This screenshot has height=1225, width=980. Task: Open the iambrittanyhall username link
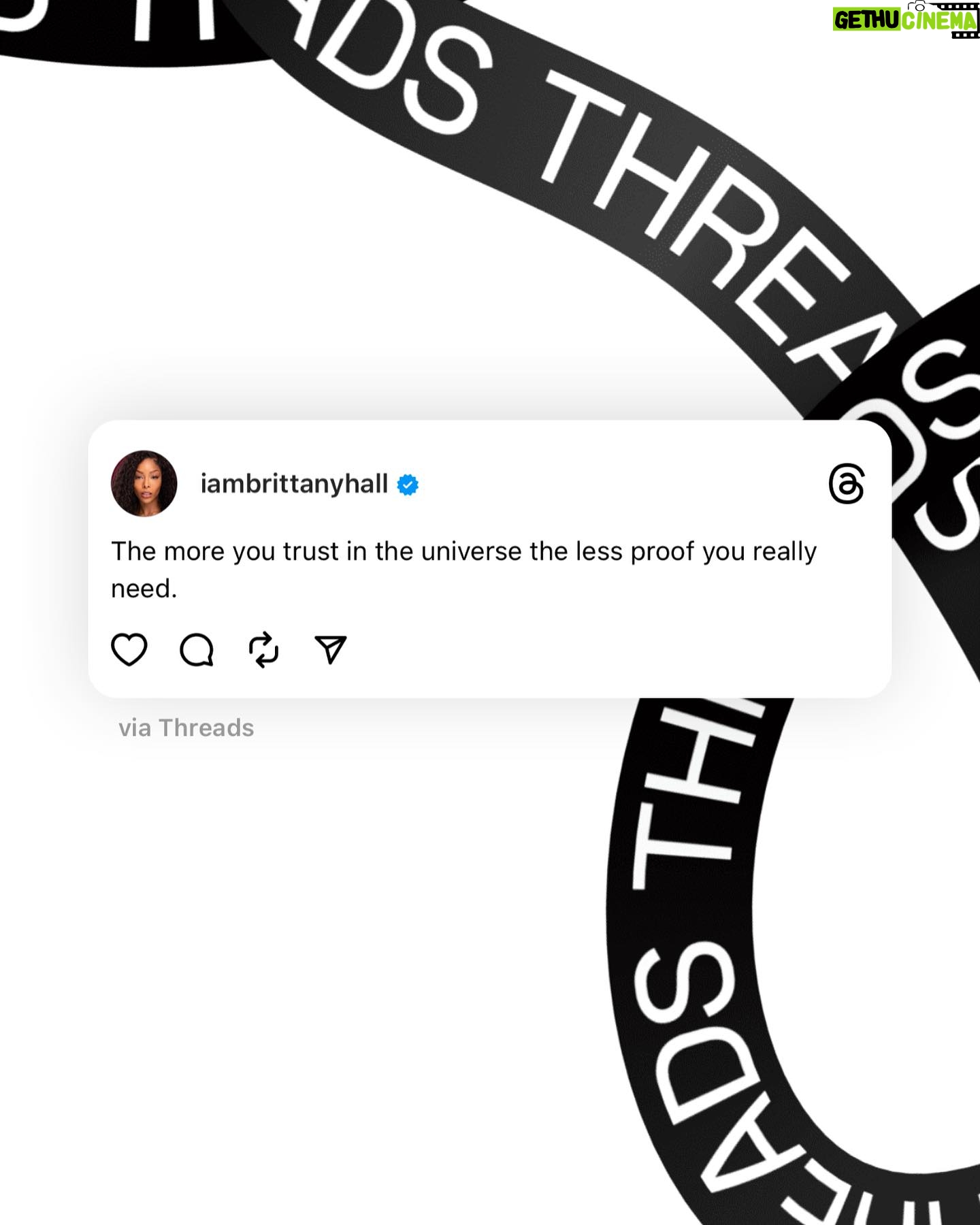click(x=294, y=484)
